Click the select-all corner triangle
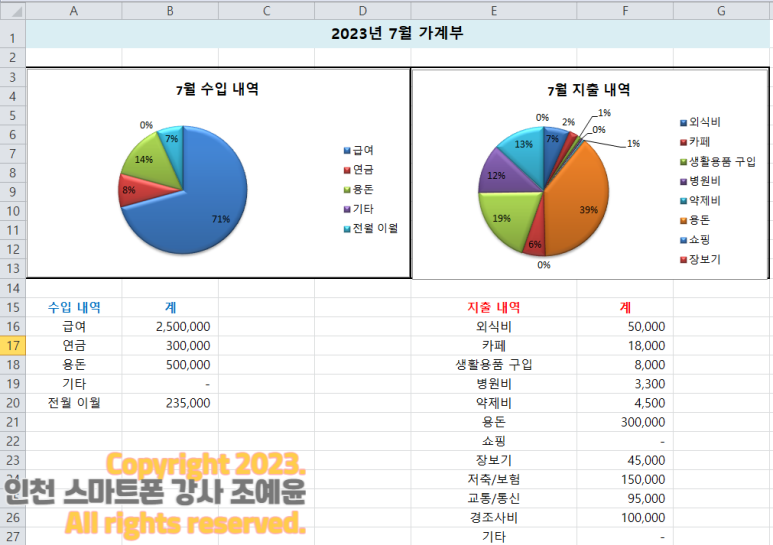The height and width of the screenshot is (545, 773). click(x=13, y=11)
